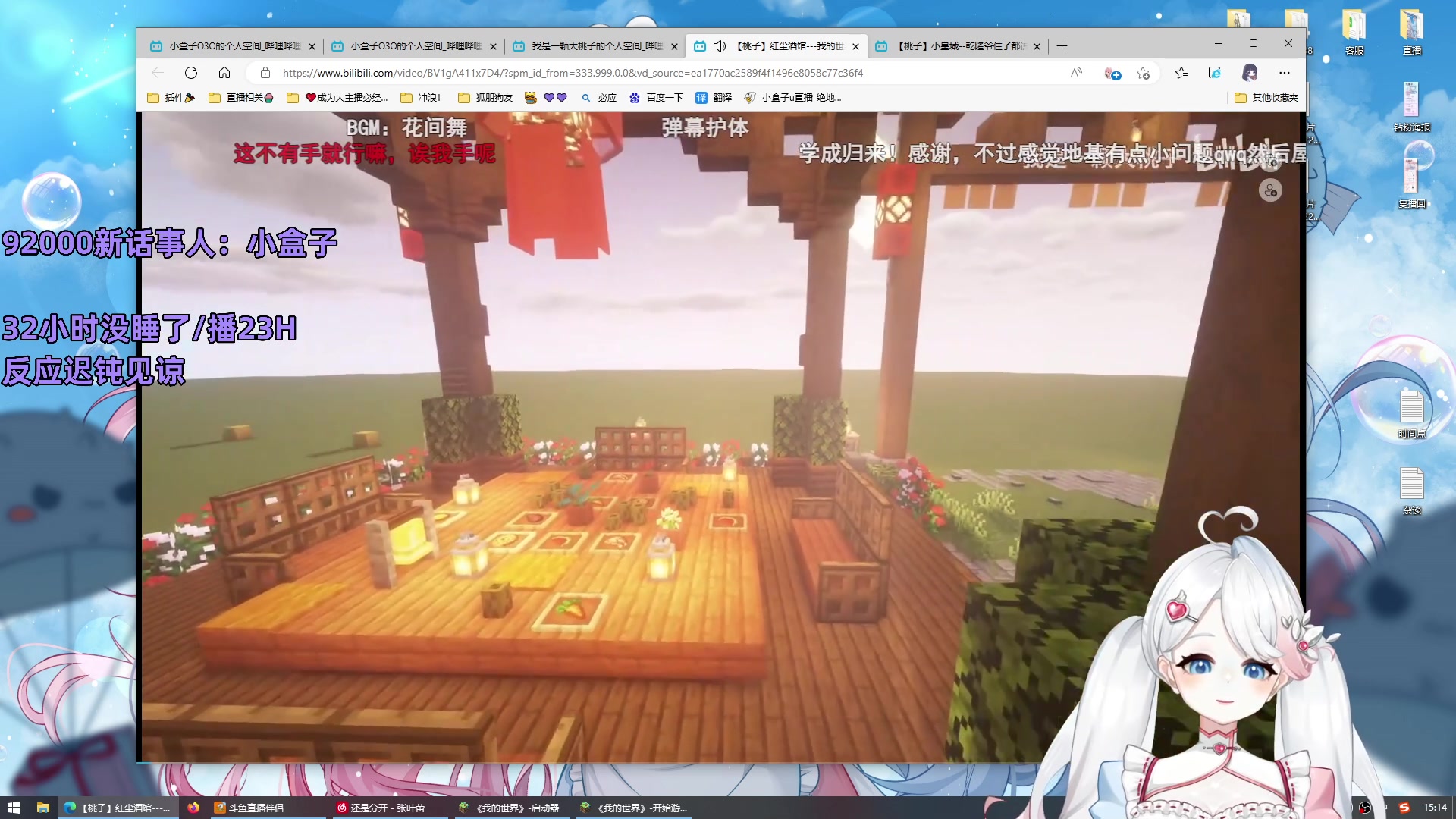Open the 冲浪! bookmarks folder

(420, 98)
